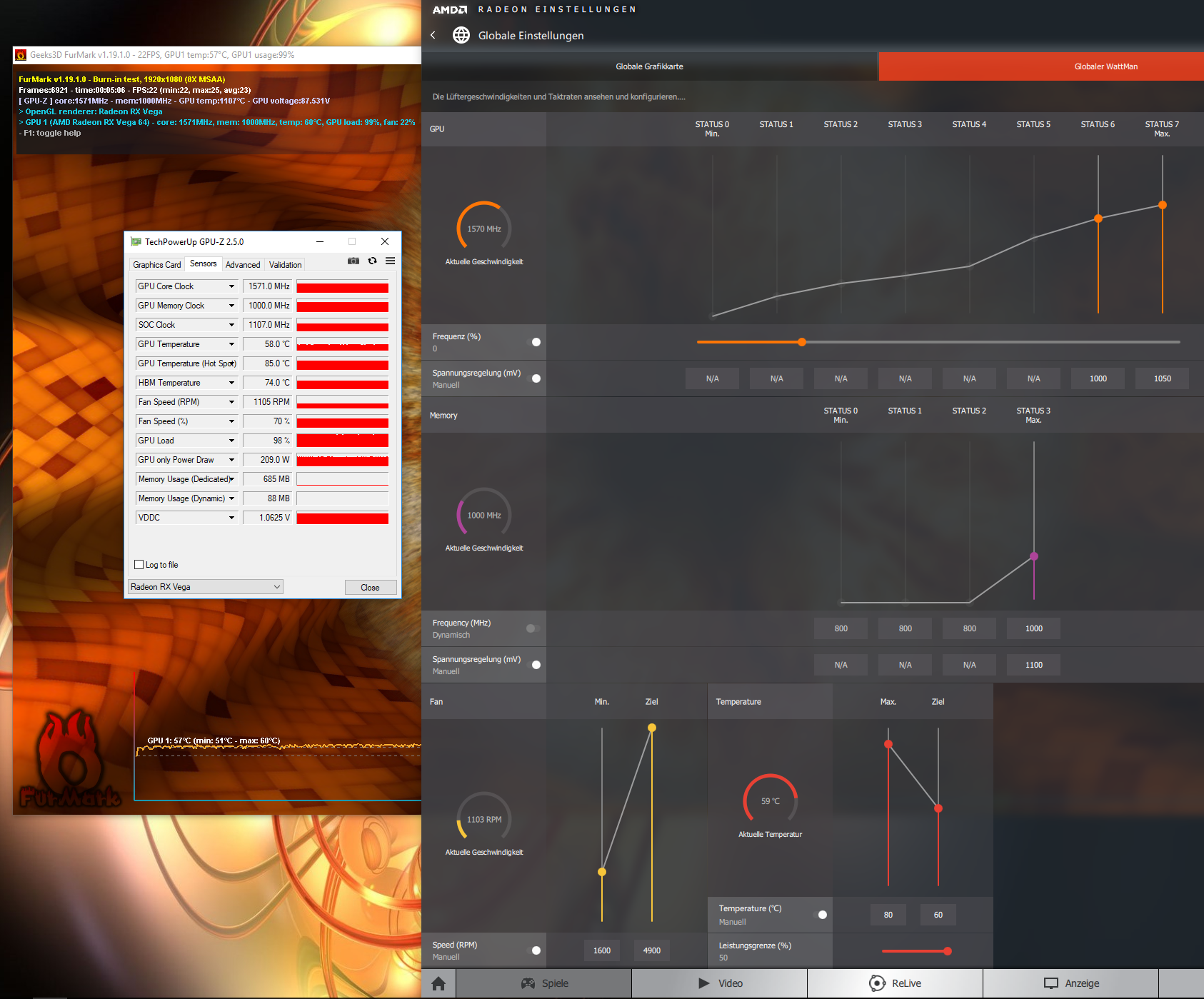Edit GPU Status 6 voltage field 1000
Screen dimensions: 1204x999
[x=1098, y=378]
